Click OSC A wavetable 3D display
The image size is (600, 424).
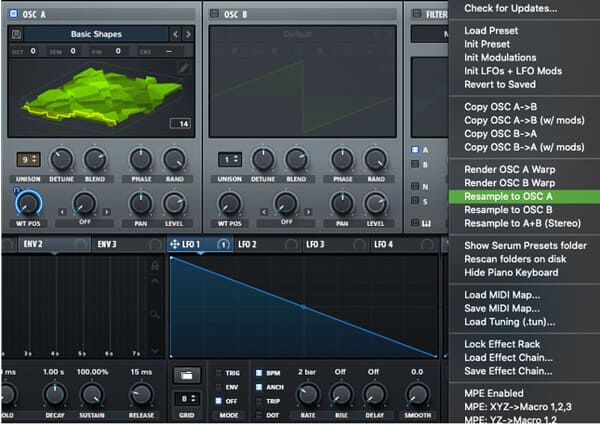[101, 97]
